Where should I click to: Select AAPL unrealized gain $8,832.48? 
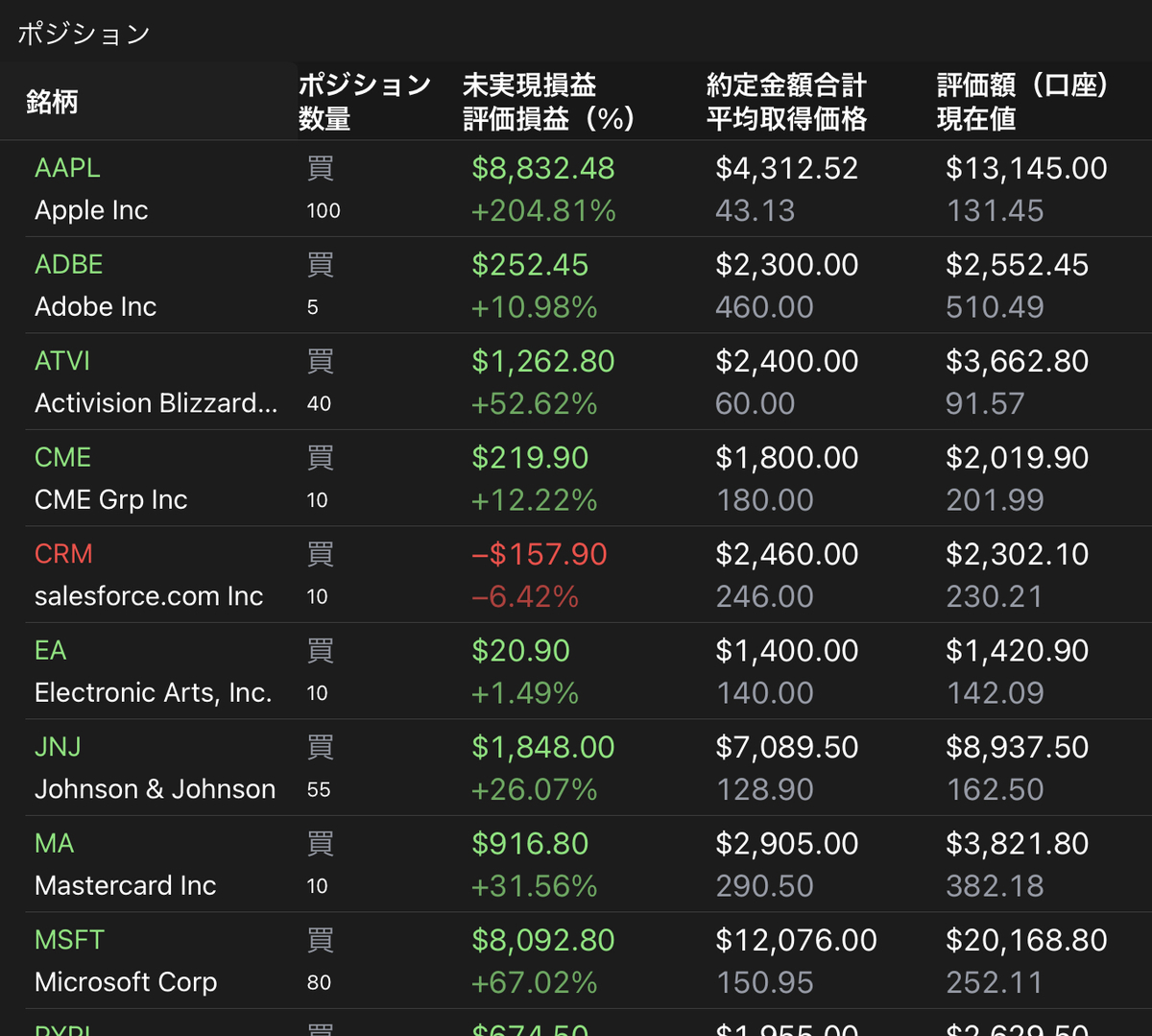pyautogui.click(x=543, y=168)
